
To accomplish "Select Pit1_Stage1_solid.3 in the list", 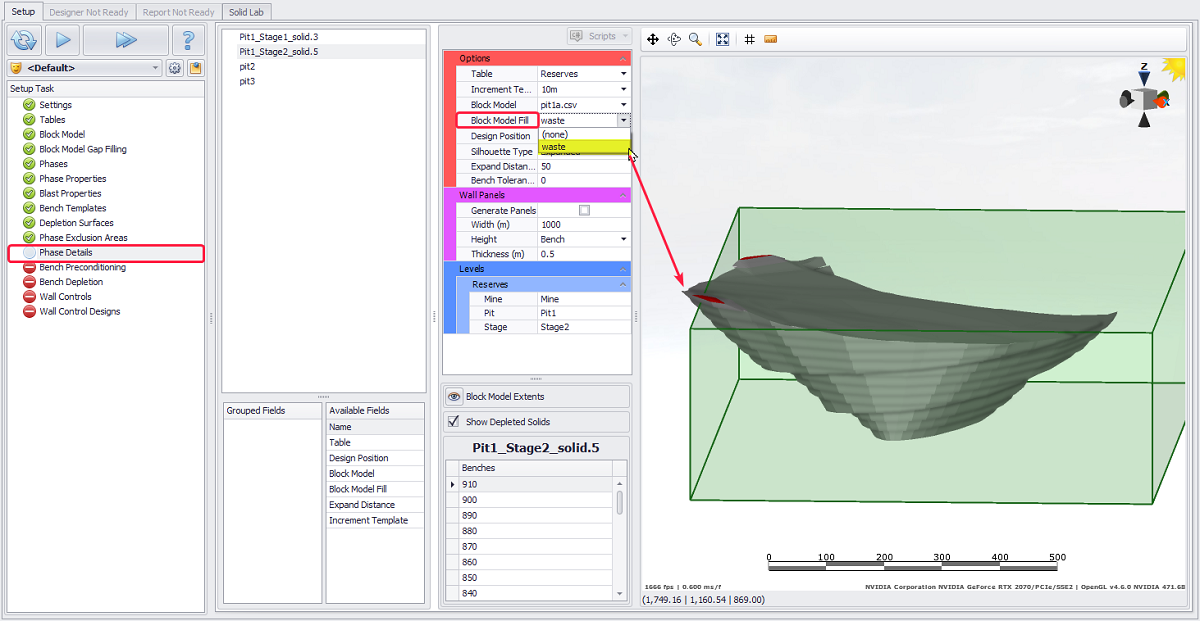I will [x=279, y=37].
